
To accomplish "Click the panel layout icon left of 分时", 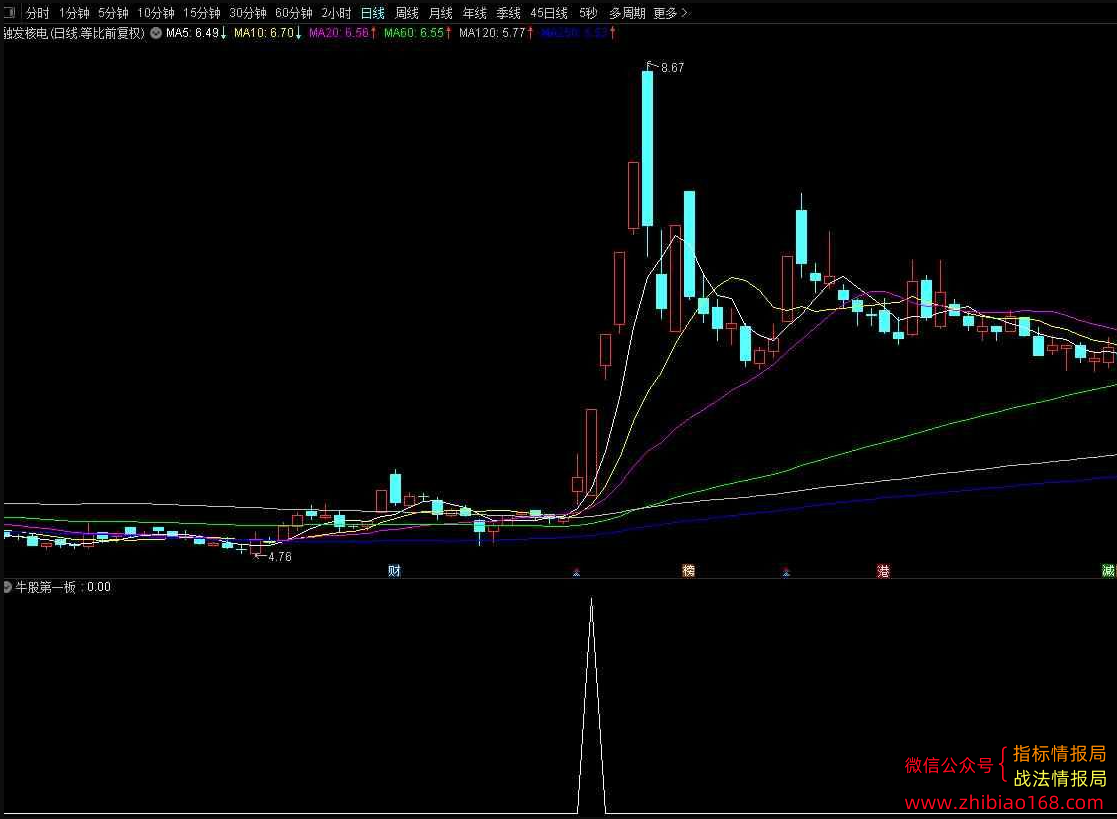I will point(10,12).
